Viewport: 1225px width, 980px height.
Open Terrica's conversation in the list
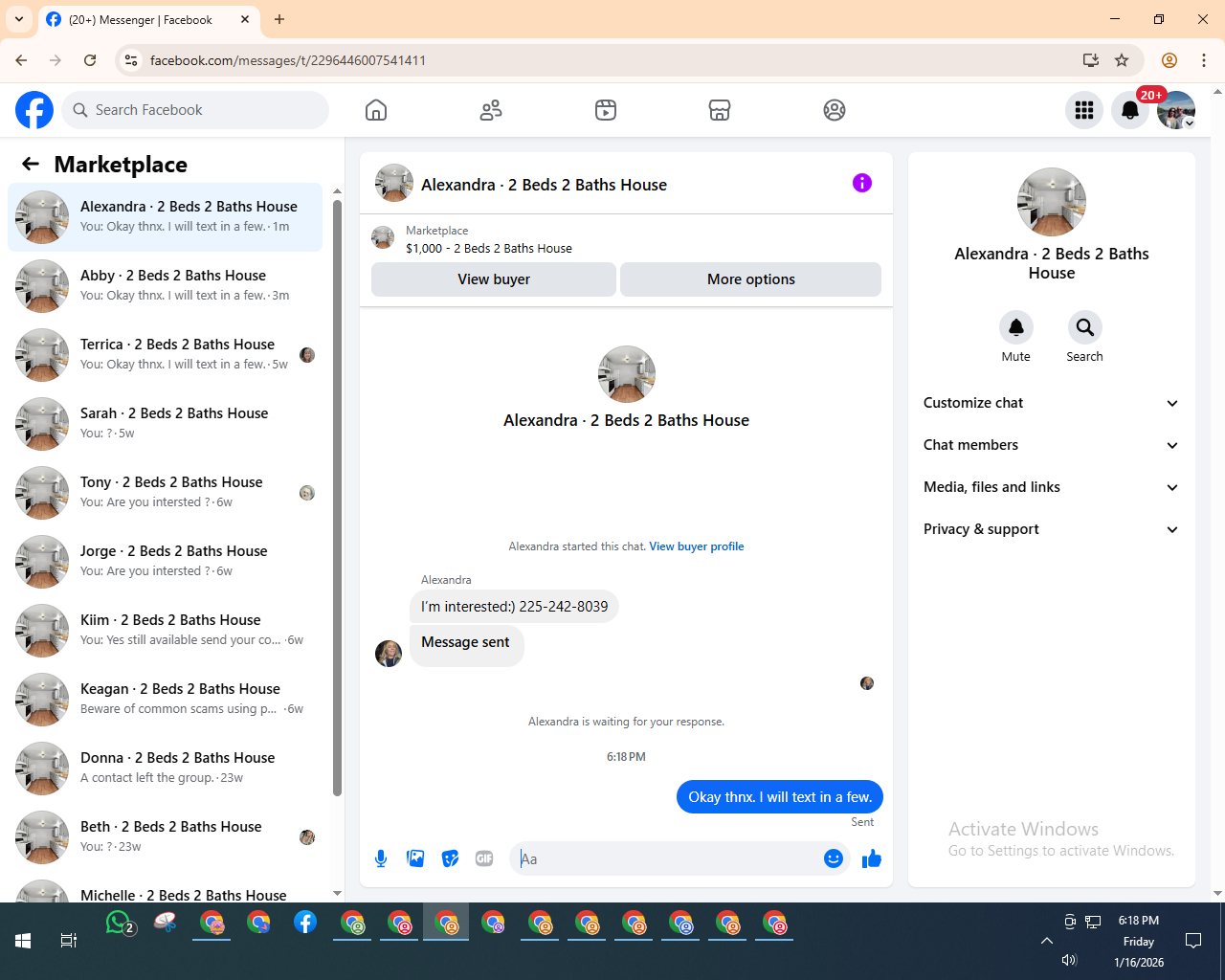(166, 355)
